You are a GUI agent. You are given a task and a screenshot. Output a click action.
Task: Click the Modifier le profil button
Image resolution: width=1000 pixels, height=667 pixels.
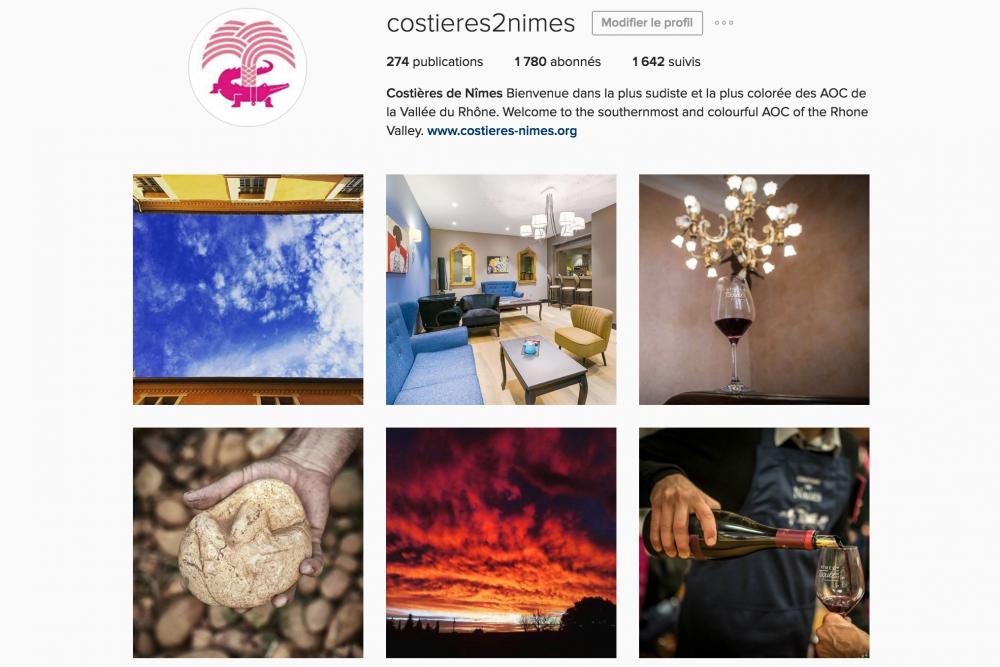pyautogui.click(x=647, y=23)
